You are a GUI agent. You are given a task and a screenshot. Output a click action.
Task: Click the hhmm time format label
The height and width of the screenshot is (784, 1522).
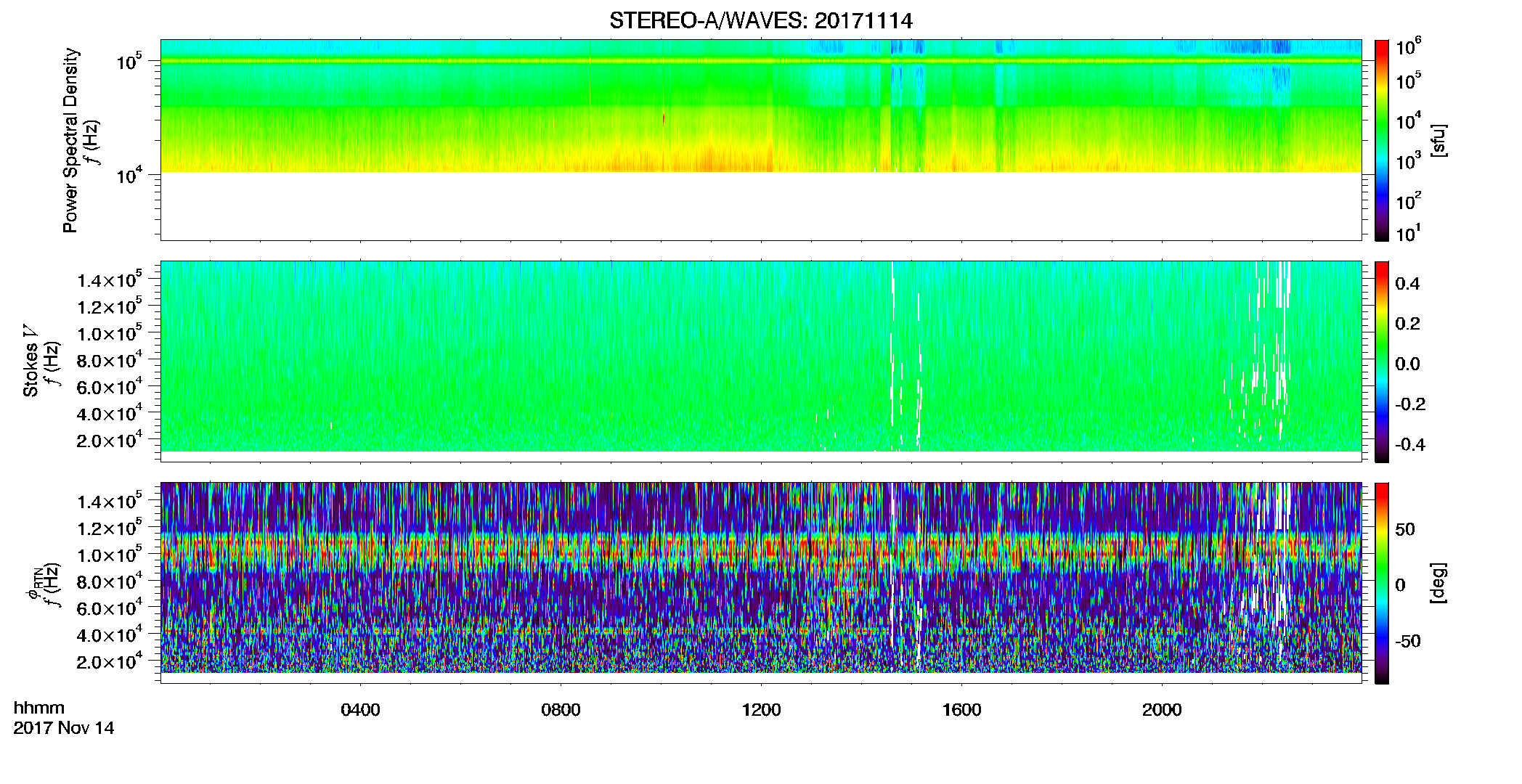pyautogui.click(x=39, y=709)
